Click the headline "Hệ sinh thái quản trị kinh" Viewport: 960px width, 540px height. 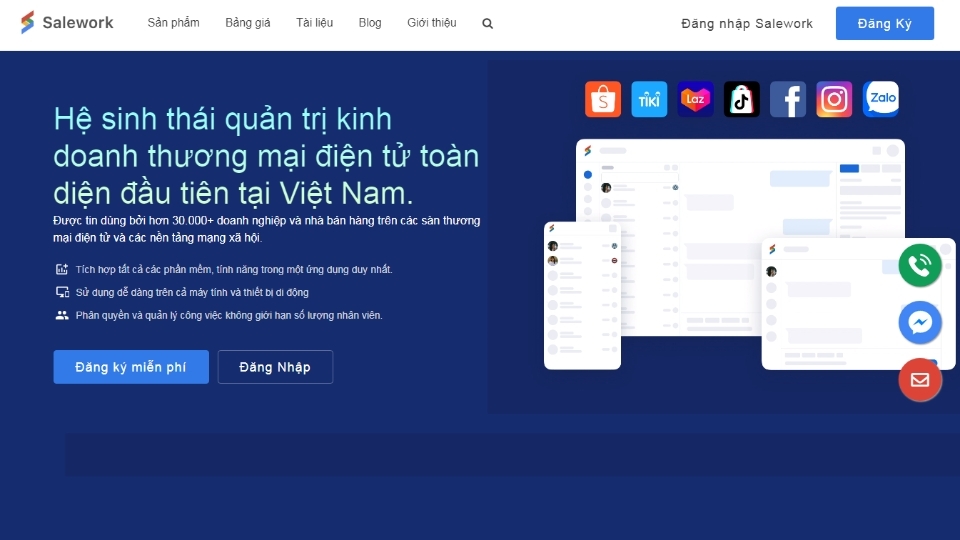tap(222, 119)
